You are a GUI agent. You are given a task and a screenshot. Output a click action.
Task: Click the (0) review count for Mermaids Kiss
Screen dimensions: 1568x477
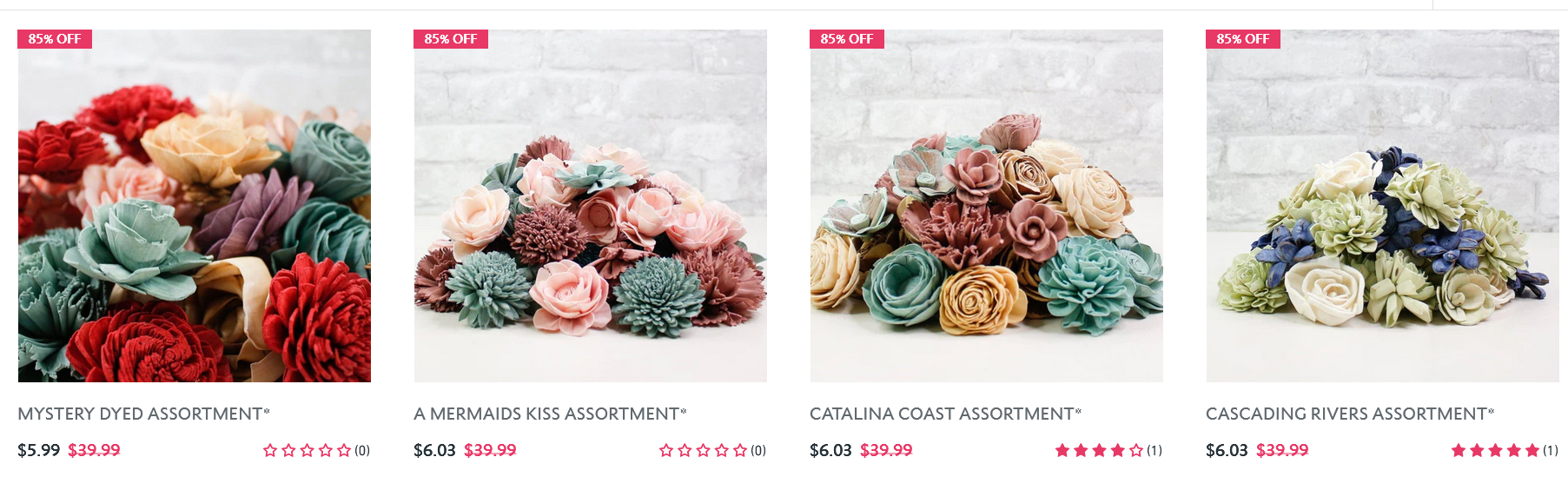(758, 450)
